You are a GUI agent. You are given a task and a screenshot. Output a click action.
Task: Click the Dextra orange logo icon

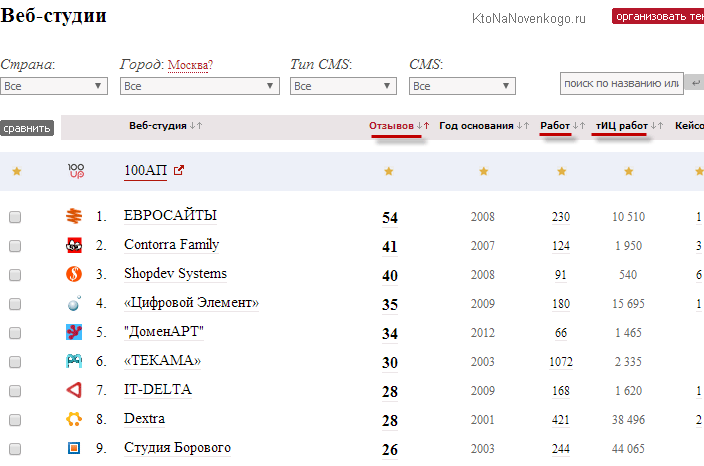click(74, 419)
